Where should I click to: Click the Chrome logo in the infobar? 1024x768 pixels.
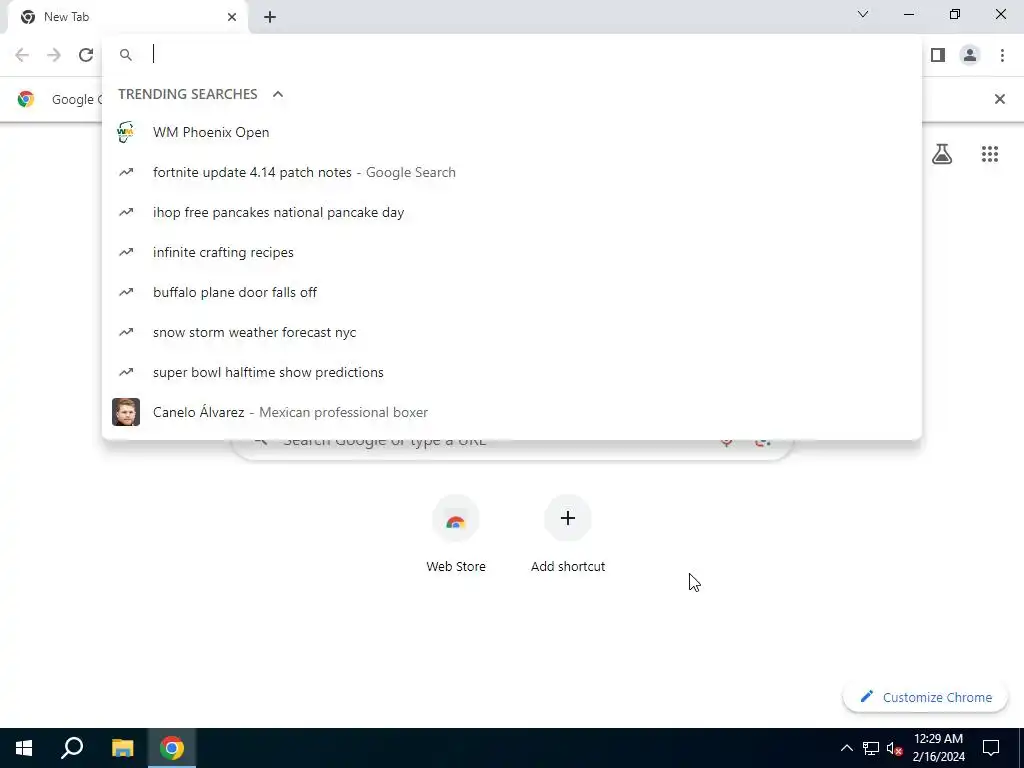[26, 99]
